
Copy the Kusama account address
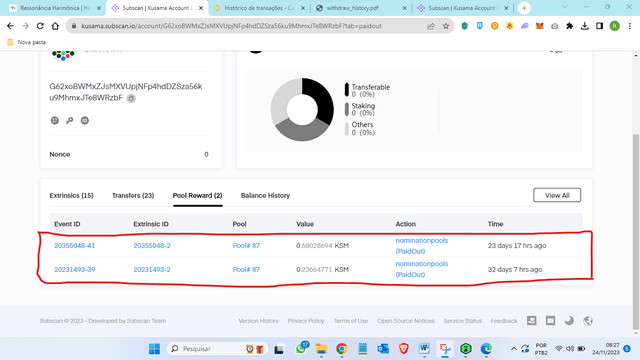tap(131, 98)
